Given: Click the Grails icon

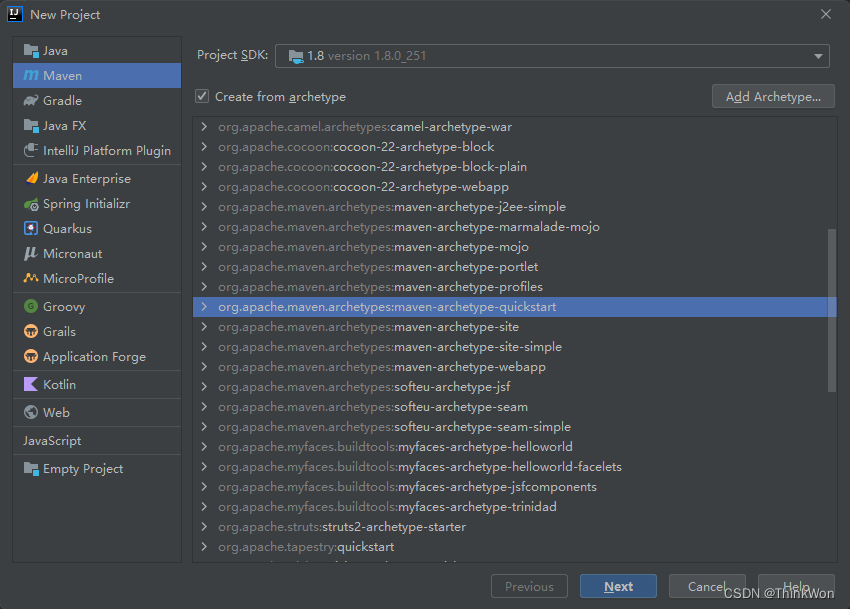Looking at the screenshot, I should pyautogui.click(x=31, y=331).
